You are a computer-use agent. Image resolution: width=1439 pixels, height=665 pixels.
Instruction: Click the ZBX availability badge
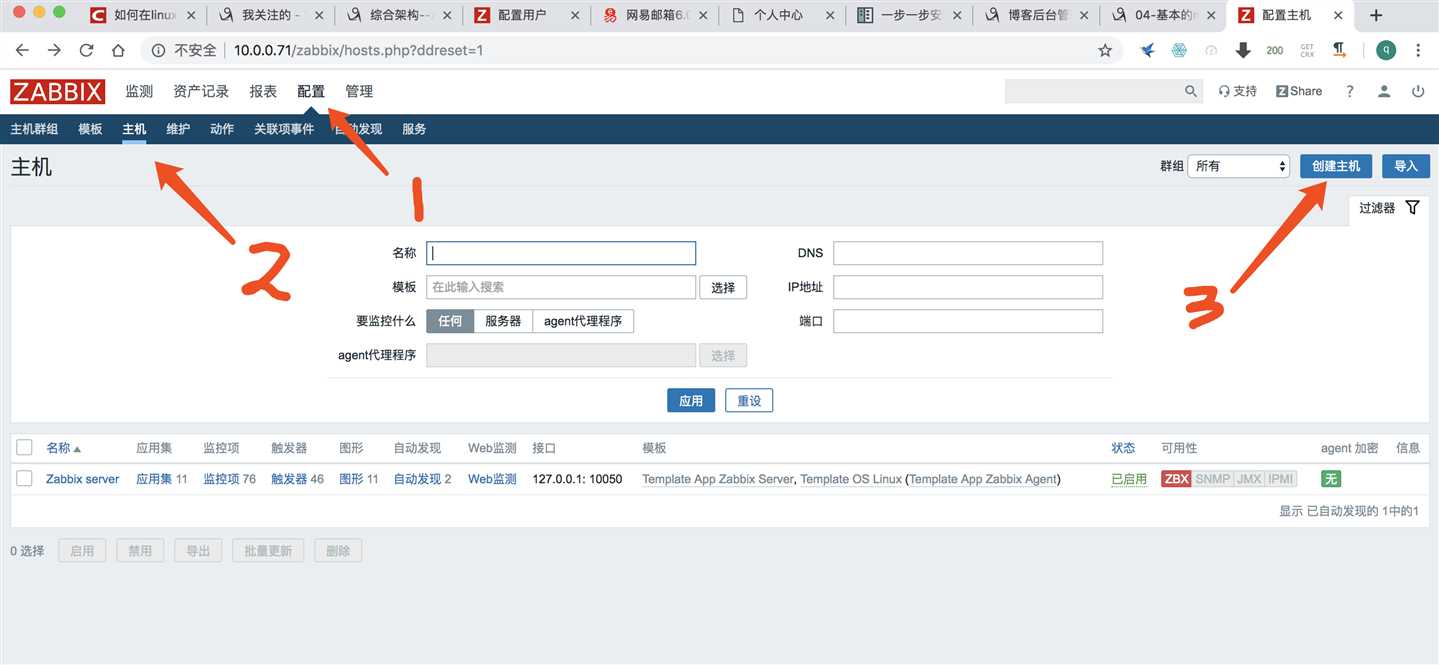(1177, 479)
